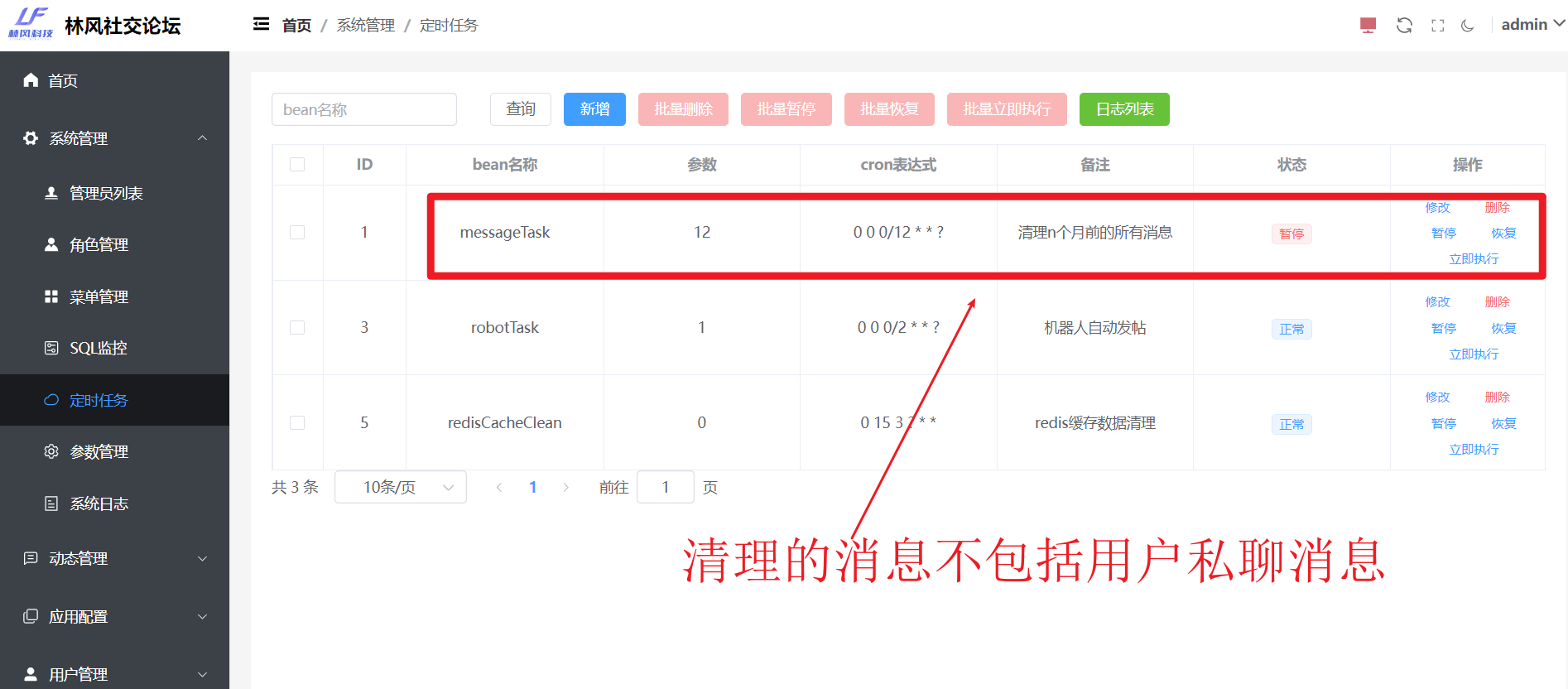
Task: Click the 正常 status tag of redisCacheClean
Action: [1291, 424]
